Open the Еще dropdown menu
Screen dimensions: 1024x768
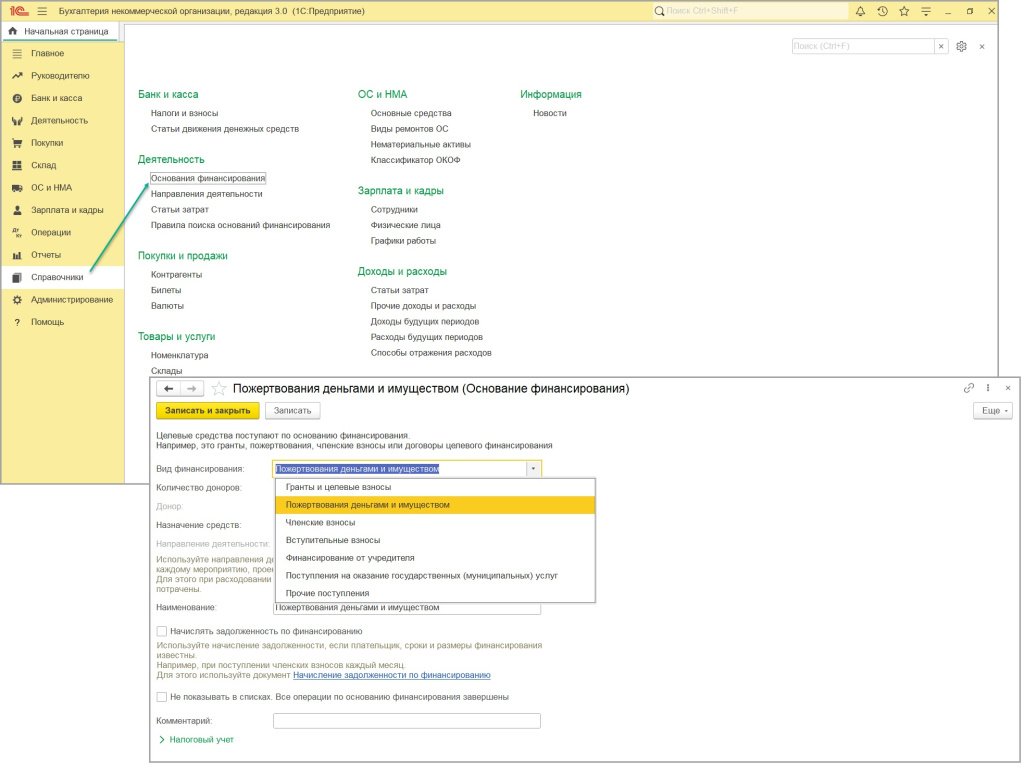992,411
